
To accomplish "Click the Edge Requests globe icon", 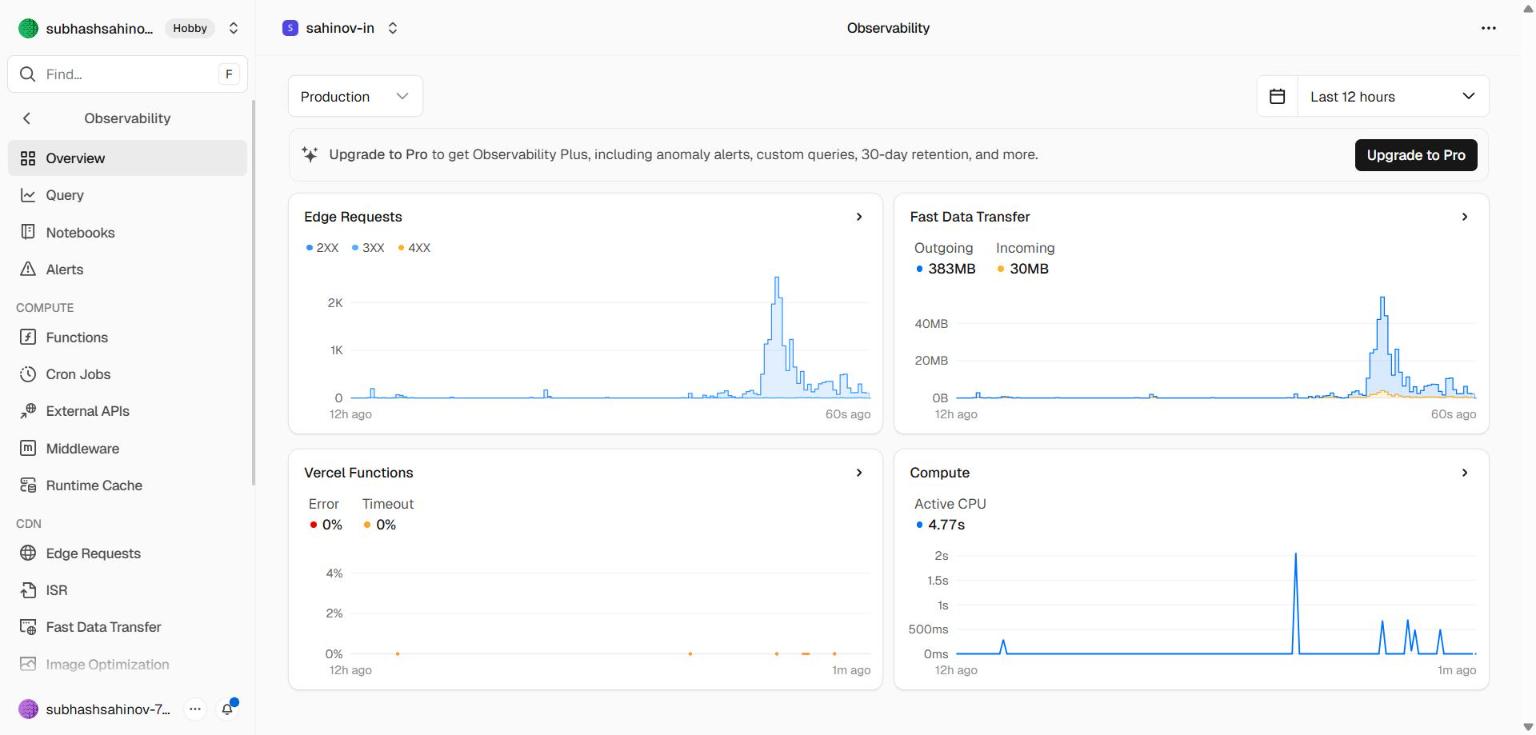I will [28, 553].
